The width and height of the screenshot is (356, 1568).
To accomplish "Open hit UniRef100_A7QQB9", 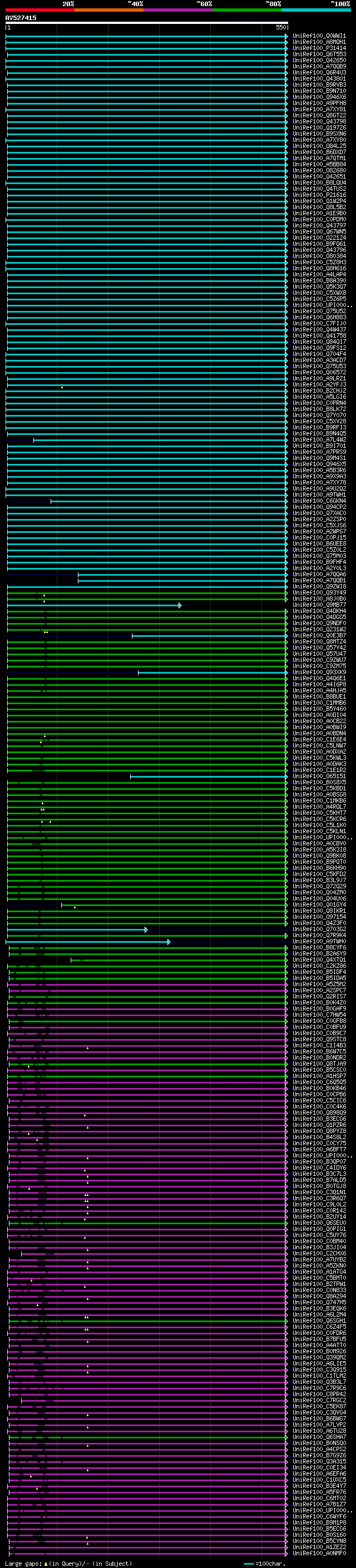I will (319, 66).
